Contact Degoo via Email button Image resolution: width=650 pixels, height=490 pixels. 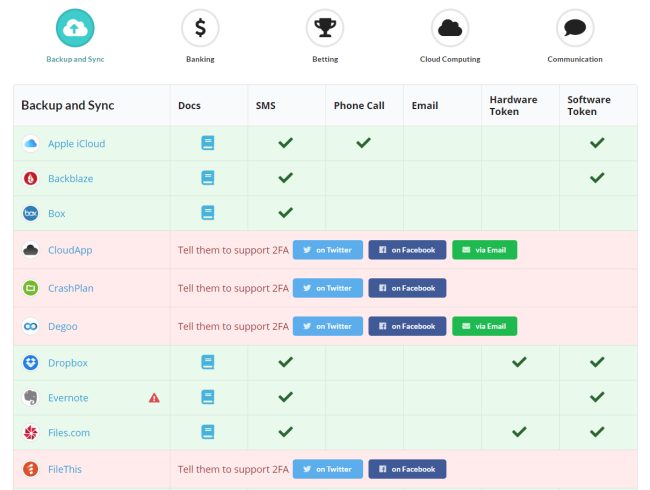tap(484, 326)
